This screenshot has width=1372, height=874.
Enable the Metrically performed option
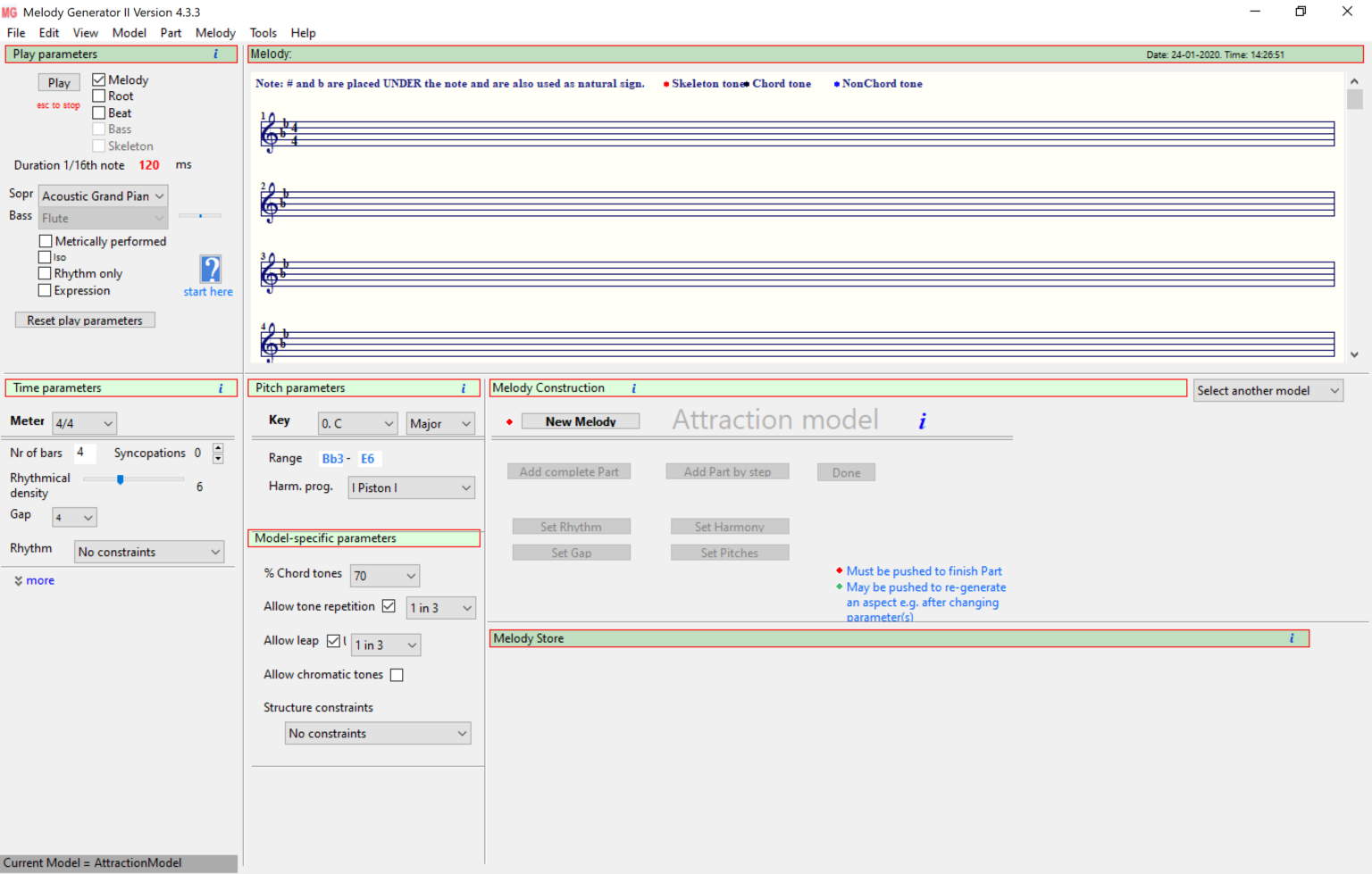coord(46,240)
